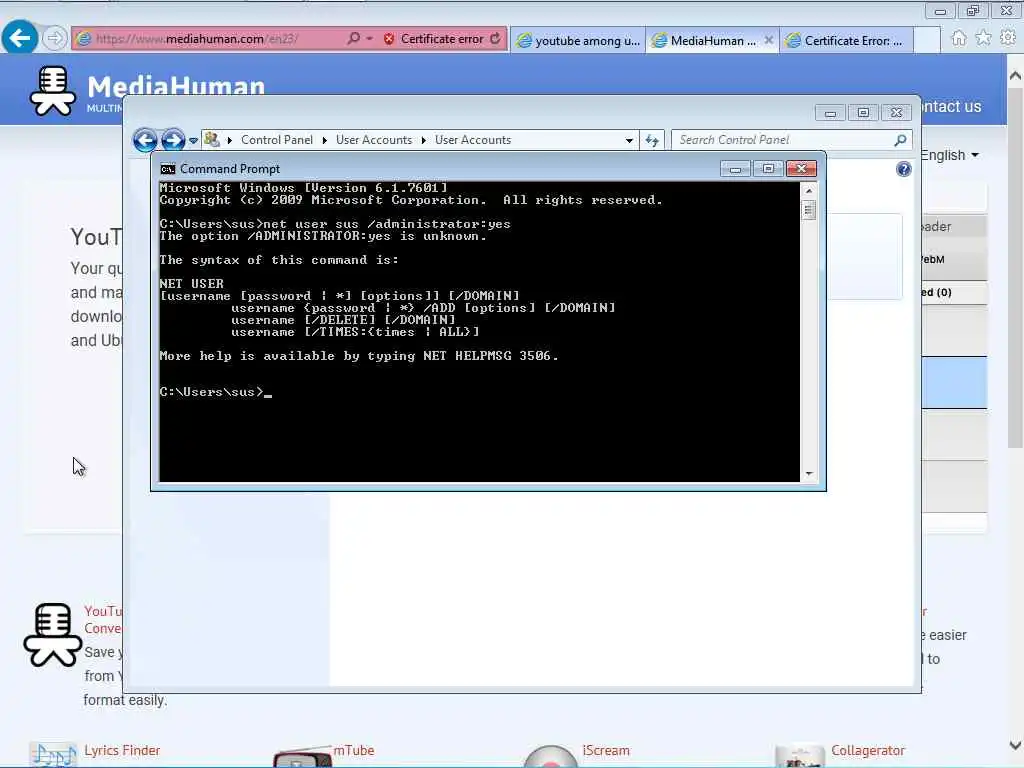Click the Control Panel search magnifier icon
Viewport: 1024px width, 768px height.
900,140
